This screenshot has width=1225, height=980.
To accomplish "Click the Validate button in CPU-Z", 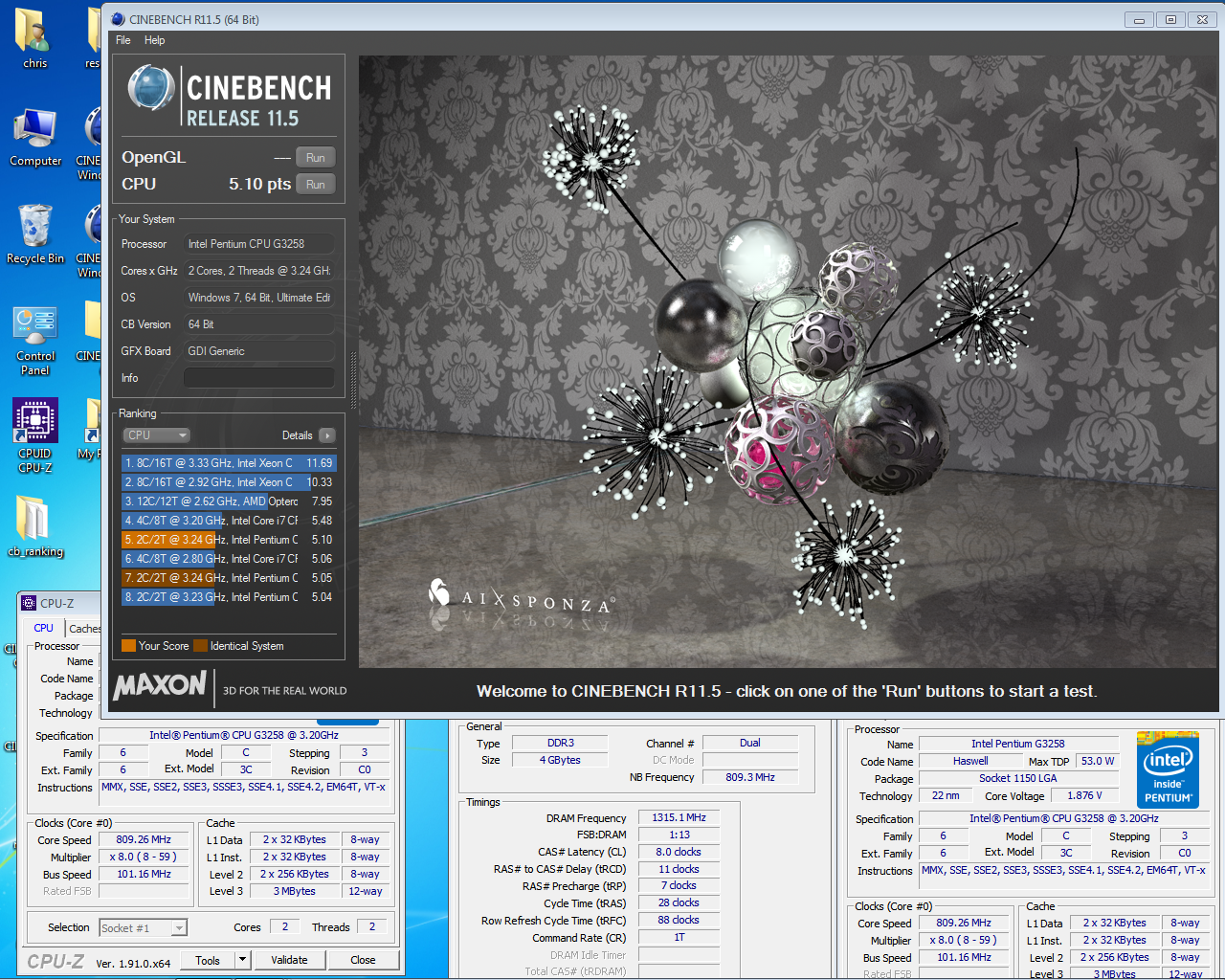I will (289, 960).
